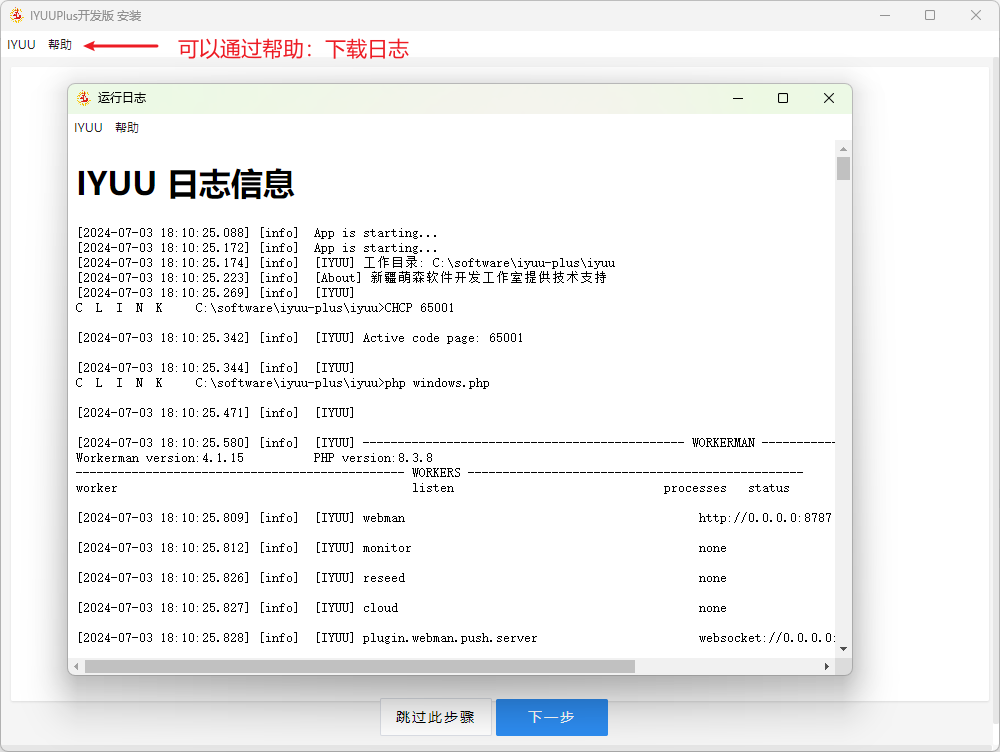
Task: Click the reseed worker log row
Action: click(x=402, y=578)
